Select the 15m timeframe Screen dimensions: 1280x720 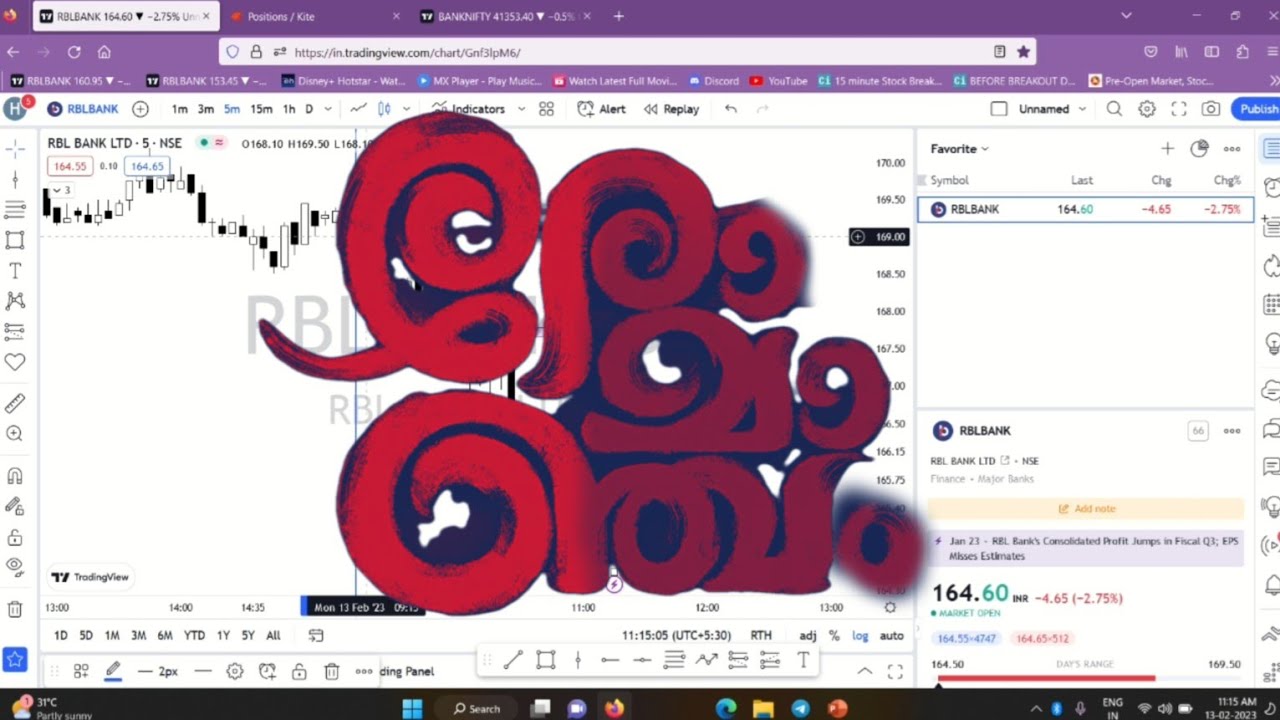pos(261,109)
